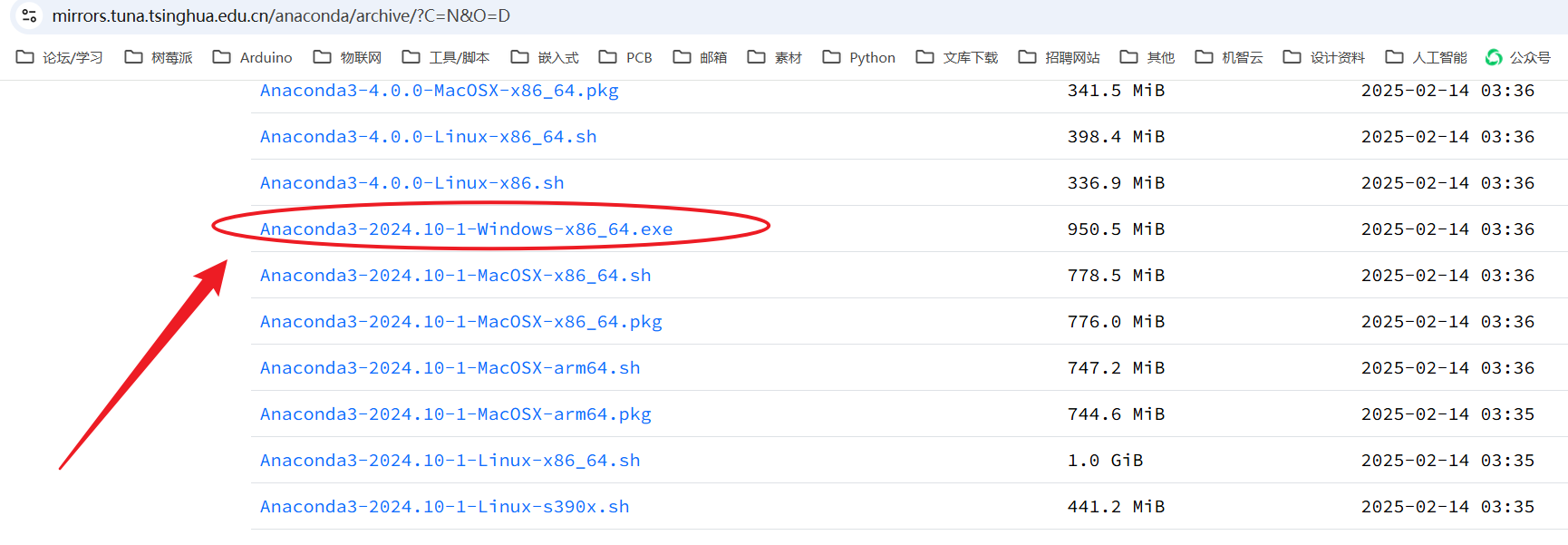The image size is (1568, 545).
Task: Download Anaconda3-2024.10-1-MacOSX-x86_64.pkg
Action: pos(461,322)
